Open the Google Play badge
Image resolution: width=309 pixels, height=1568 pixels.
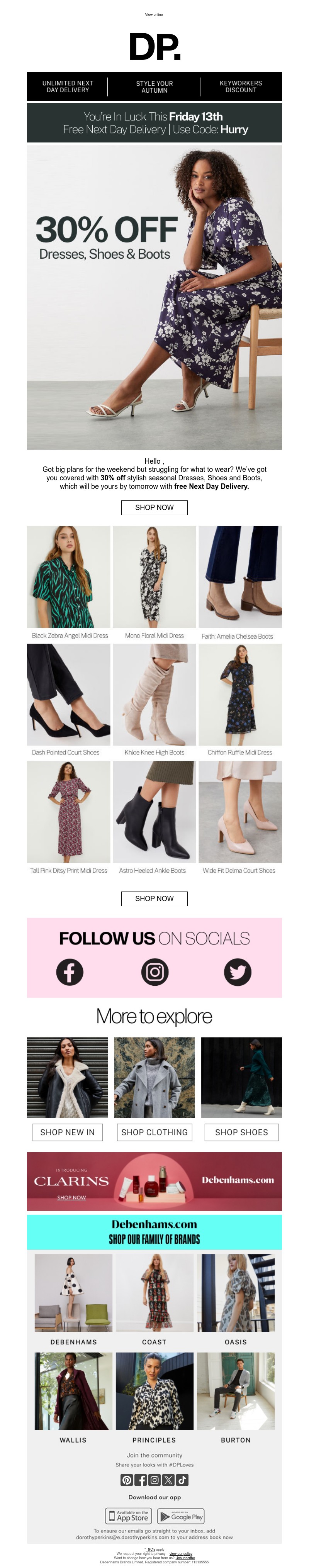click(181, 1515)
